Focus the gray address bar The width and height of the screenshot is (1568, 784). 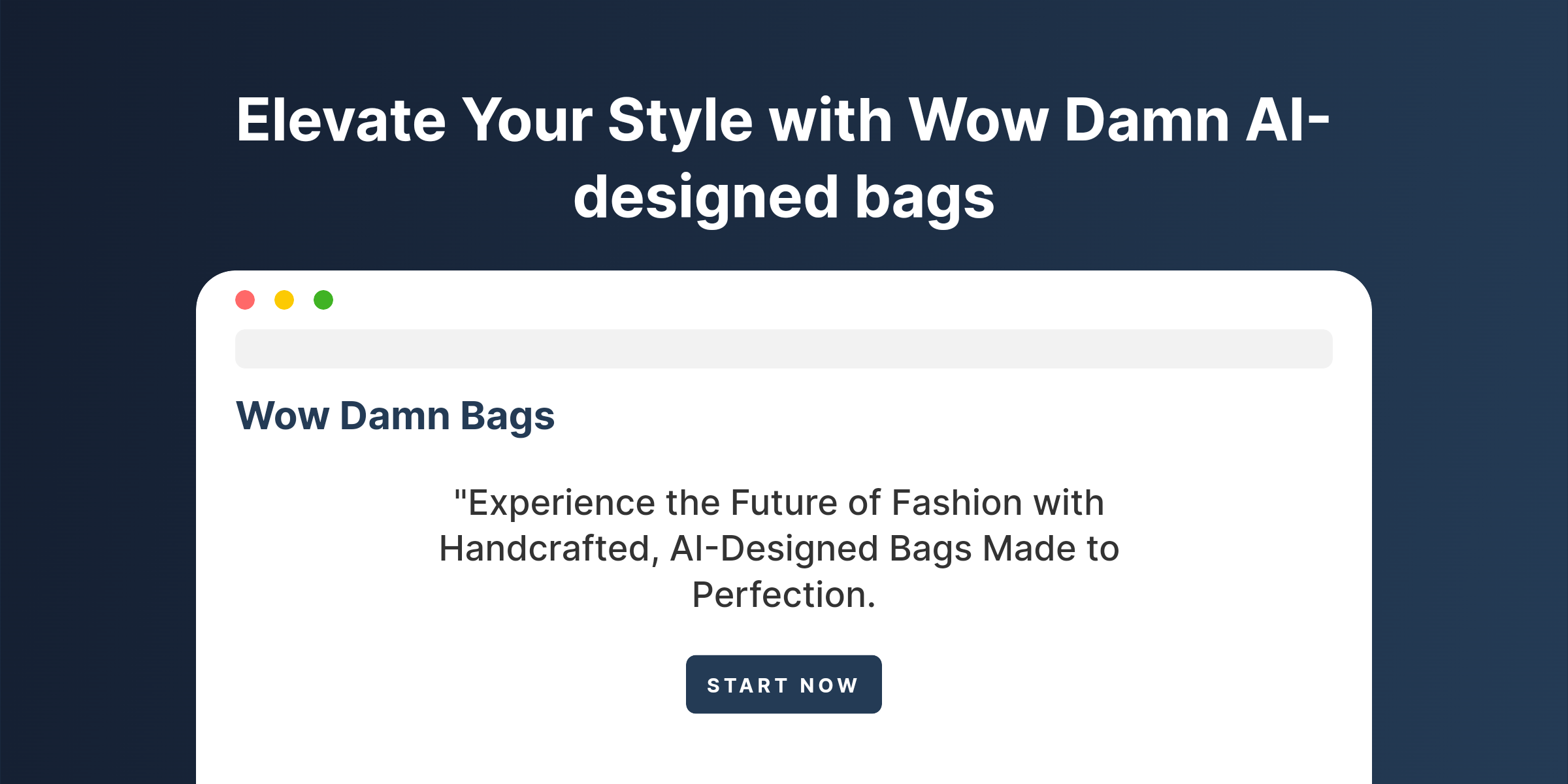point(784,349)
